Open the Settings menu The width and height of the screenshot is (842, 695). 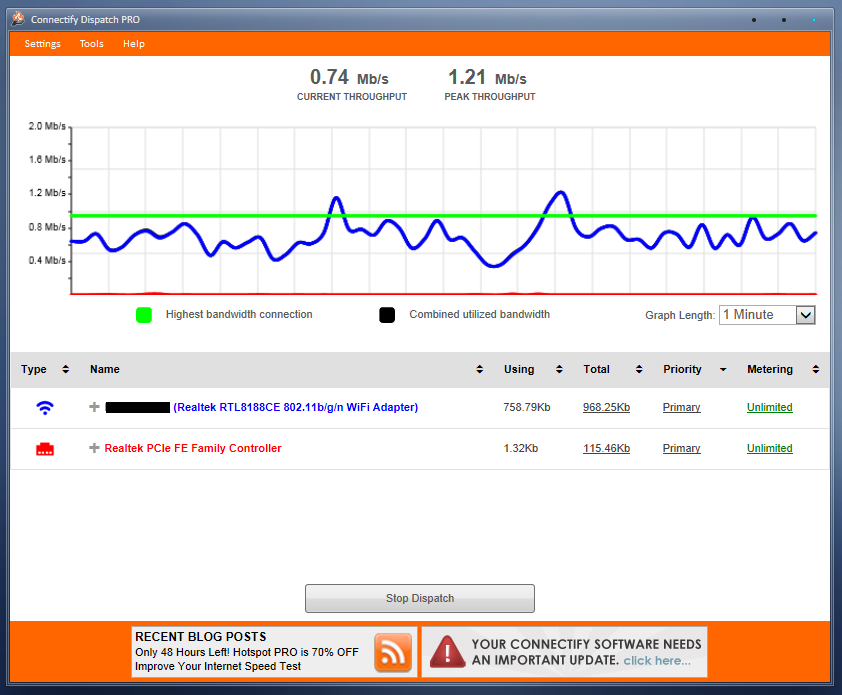coord(42,43)
